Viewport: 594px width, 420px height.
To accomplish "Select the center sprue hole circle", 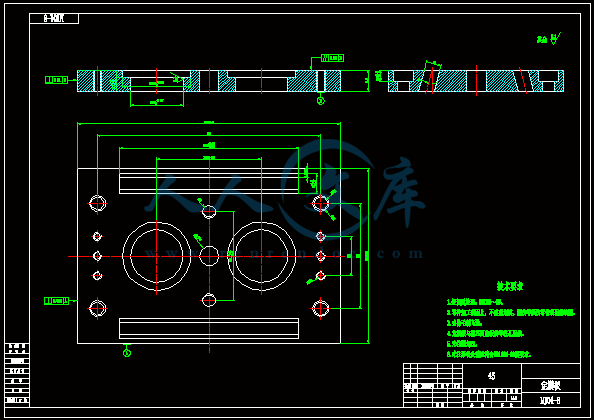I will (209, 256).
